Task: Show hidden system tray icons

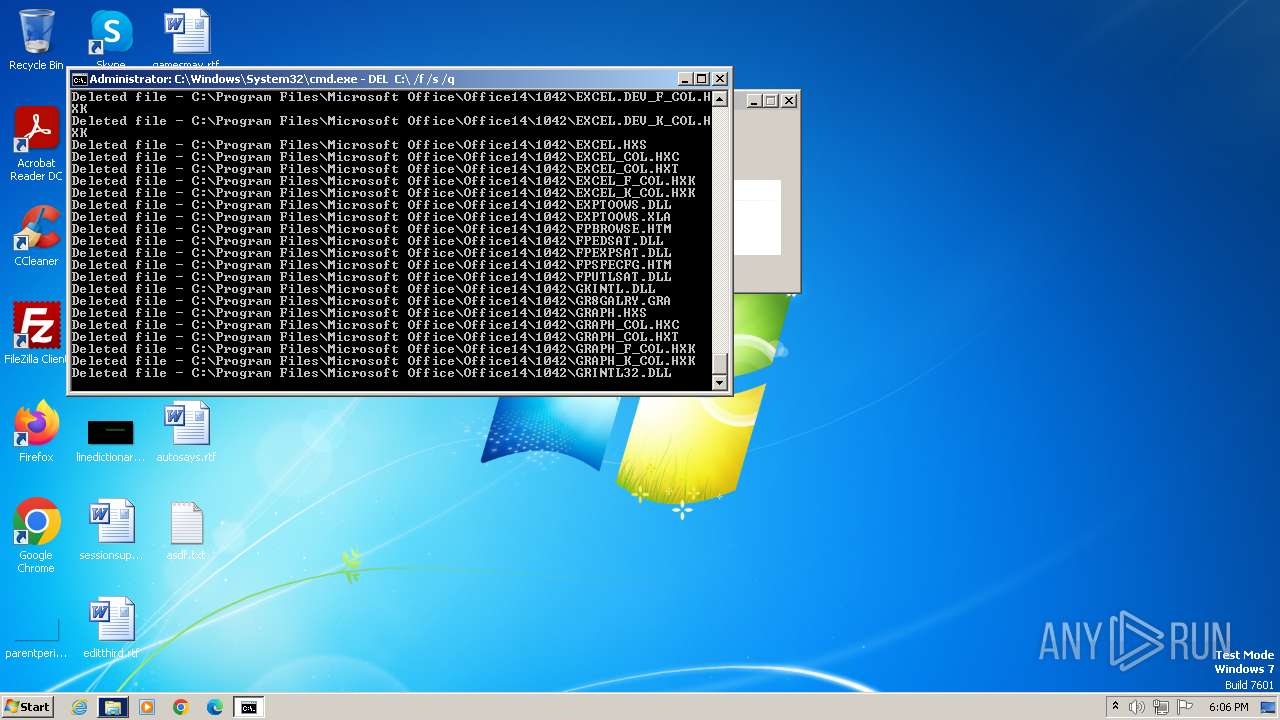Action: click(x=1115, y=707)
